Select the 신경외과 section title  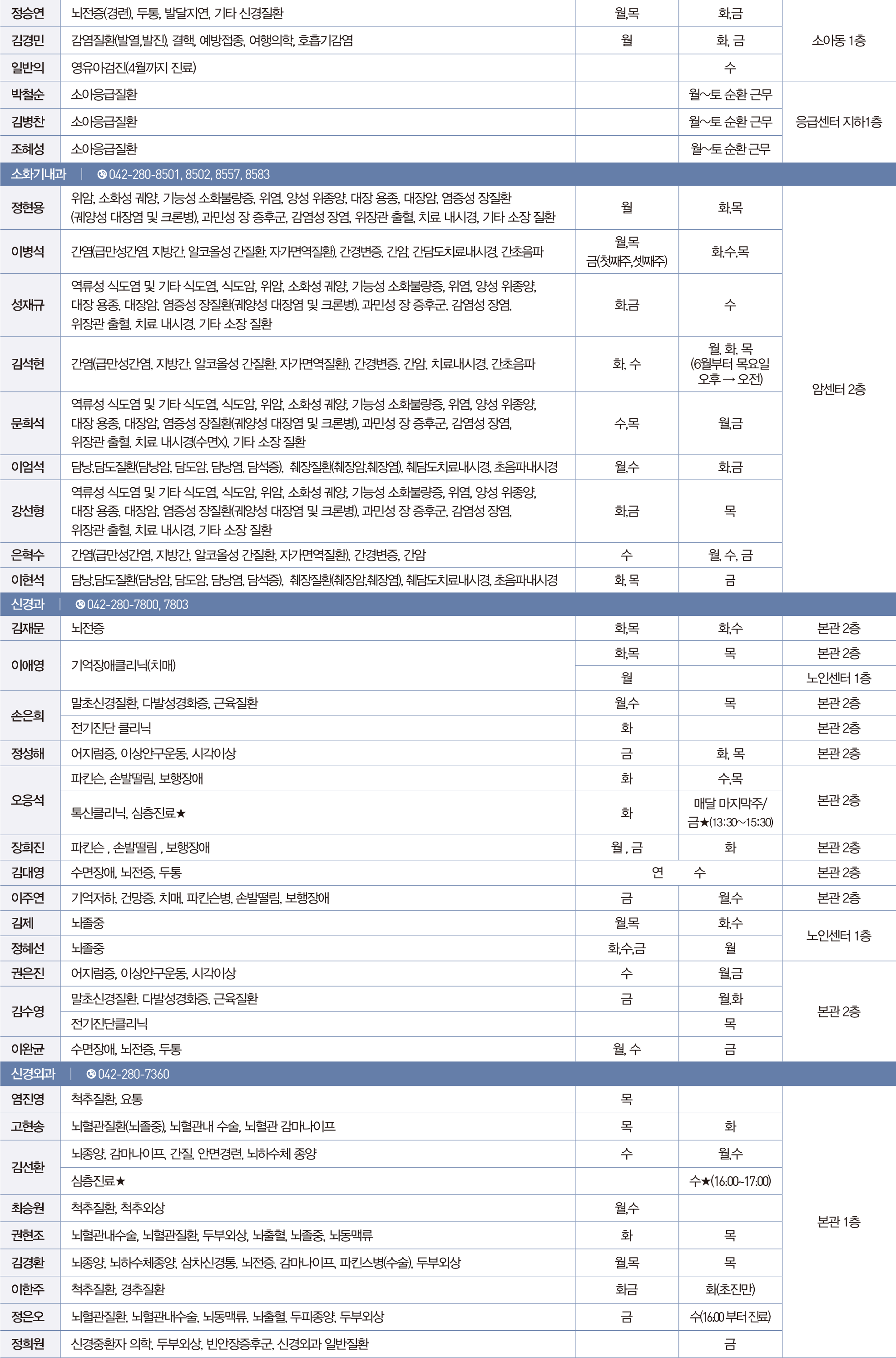[33, 1073]
